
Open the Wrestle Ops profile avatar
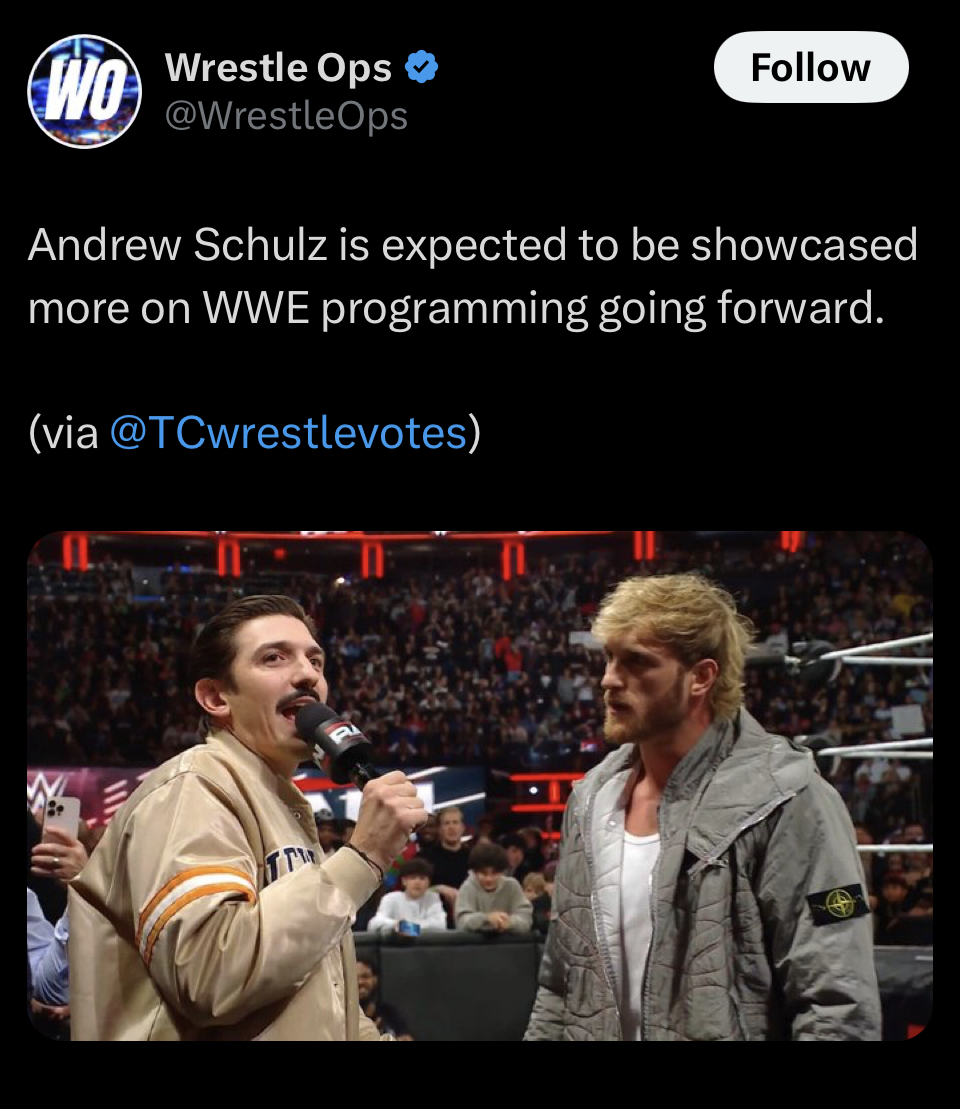coord(84,91)
